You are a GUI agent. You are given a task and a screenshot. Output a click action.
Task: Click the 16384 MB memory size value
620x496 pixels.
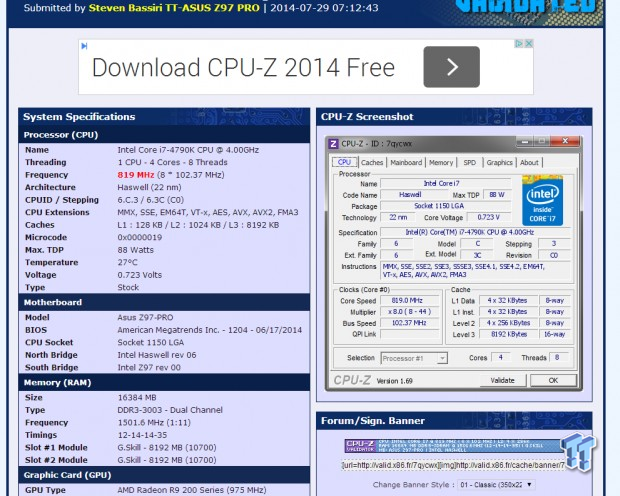[x=137, y=398]
